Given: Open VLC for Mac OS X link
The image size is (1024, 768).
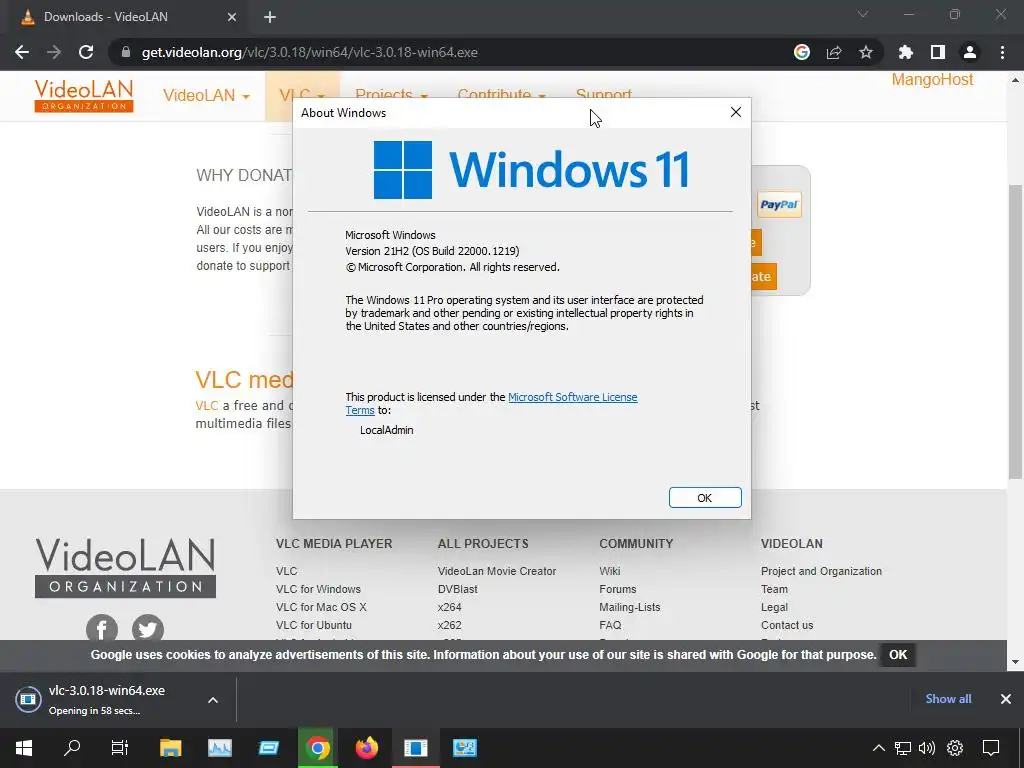Looking at the screenshot, I should tap(321, 607).
